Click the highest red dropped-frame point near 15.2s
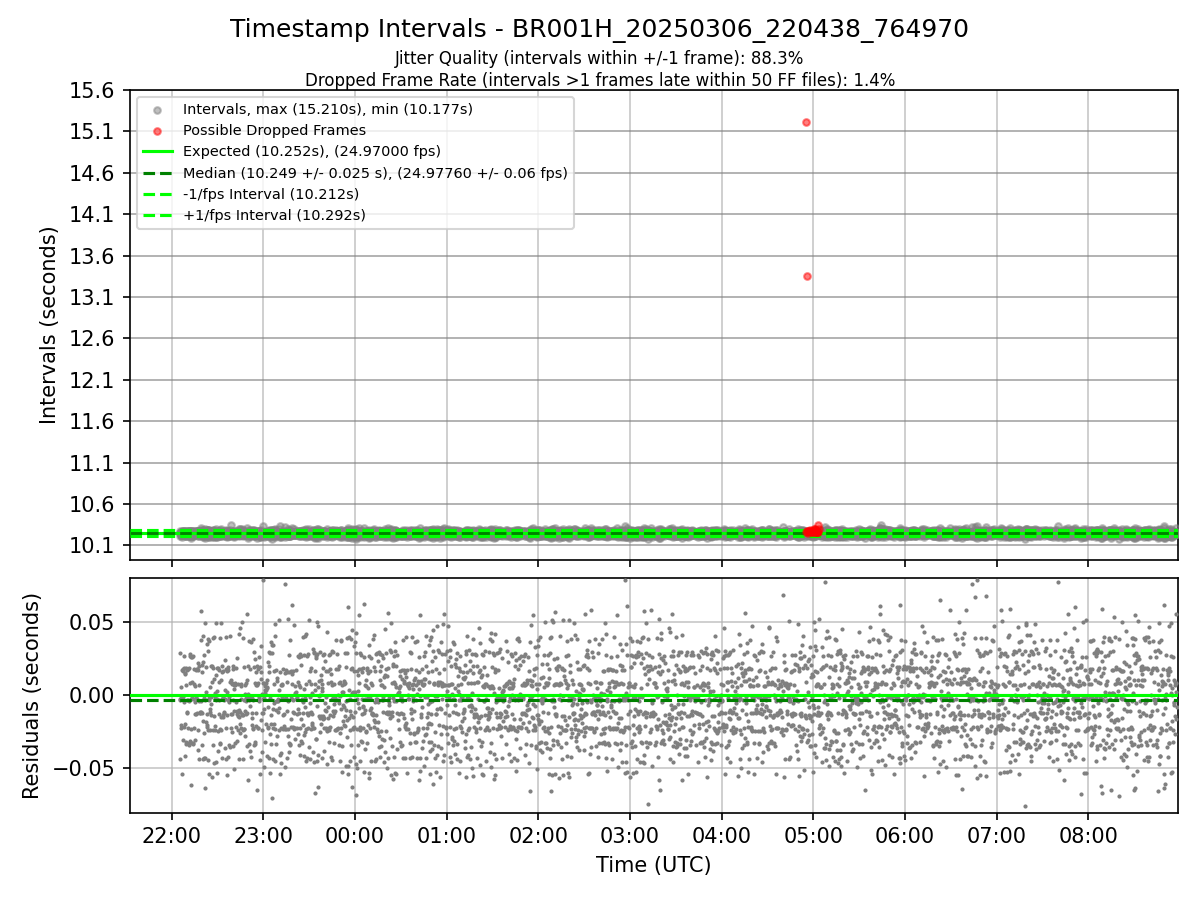The height and width of the screenshot is (900, 1200). [x=806, y=122]
